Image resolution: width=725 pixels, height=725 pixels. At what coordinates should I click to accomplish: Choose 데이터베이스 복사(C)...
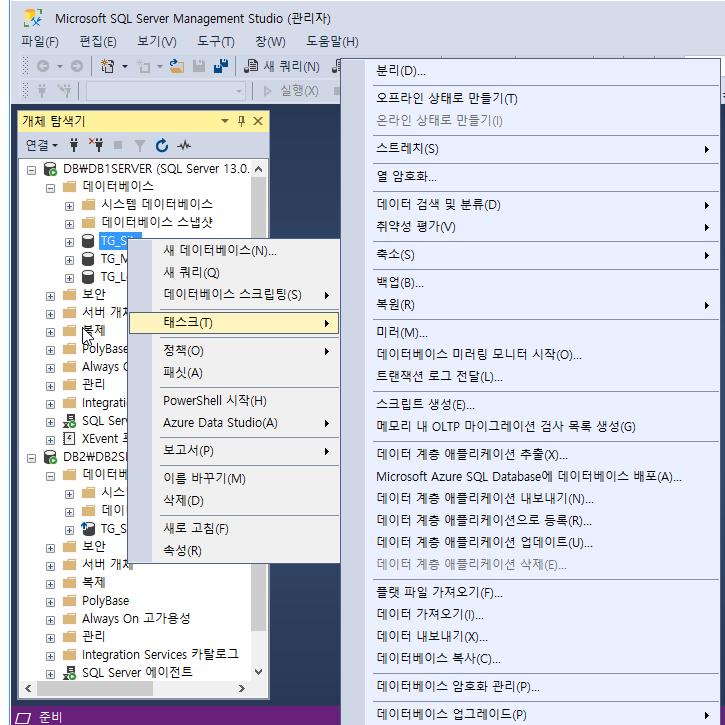530,658
